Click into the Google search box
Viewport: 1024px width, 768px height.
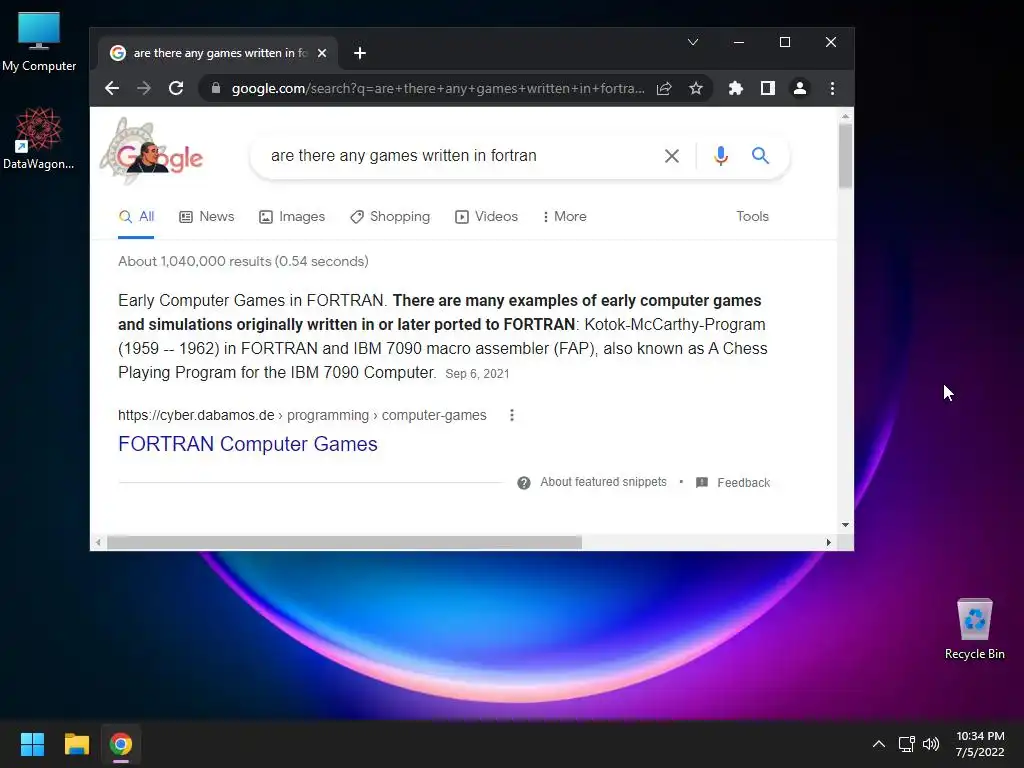[x=457, y=155]
